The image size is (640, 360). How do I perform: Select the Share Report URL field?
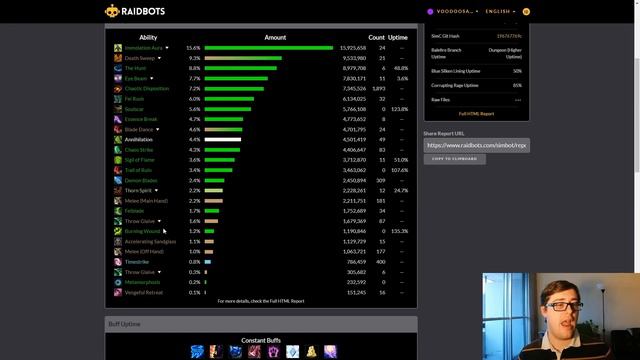477,145
